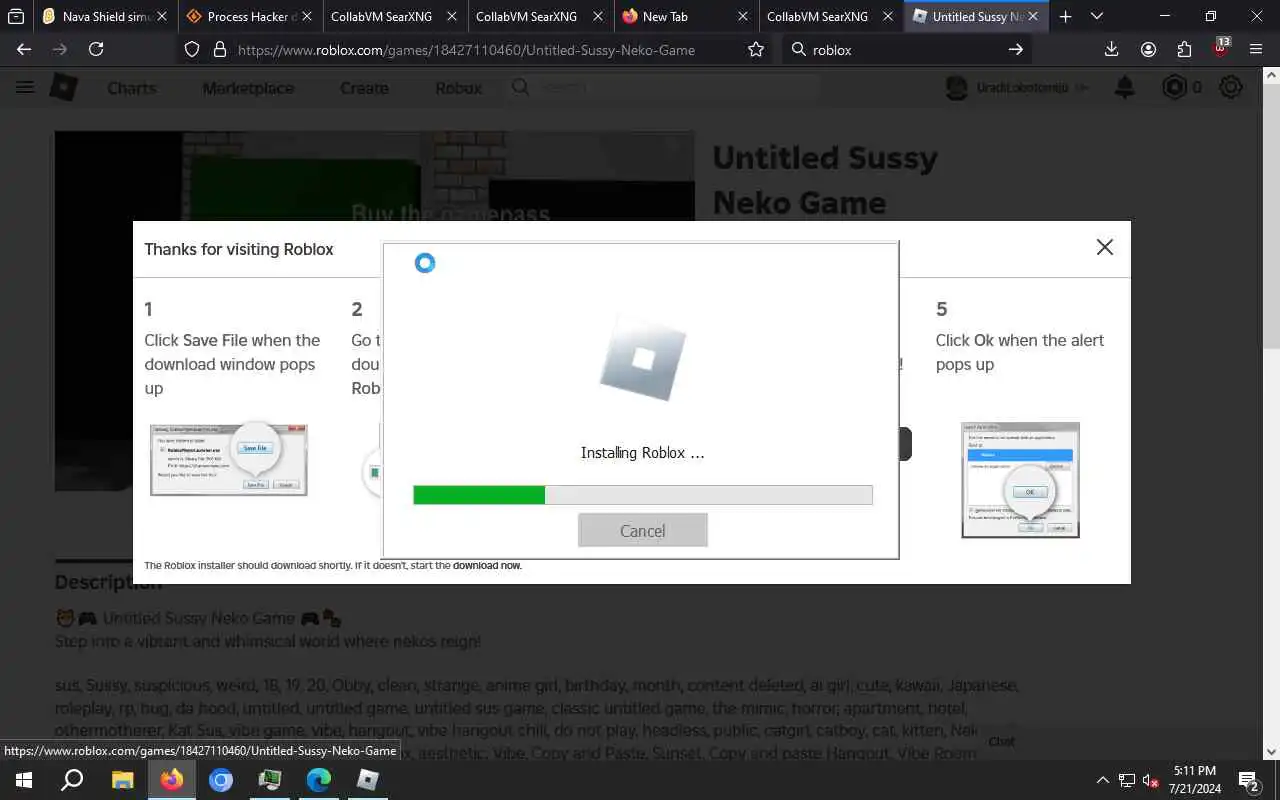The image size is (1280, 800).
Task: Click the Roblox logo home icon
Action: click(x=64, y=87)
